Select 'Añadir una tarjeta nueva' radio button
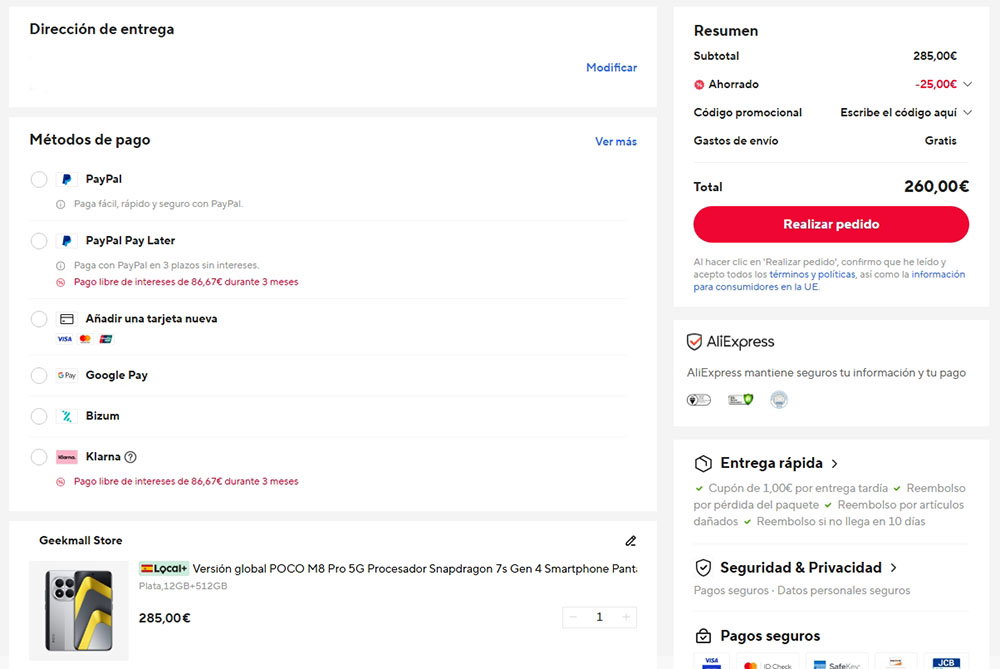 pos(39,319)
